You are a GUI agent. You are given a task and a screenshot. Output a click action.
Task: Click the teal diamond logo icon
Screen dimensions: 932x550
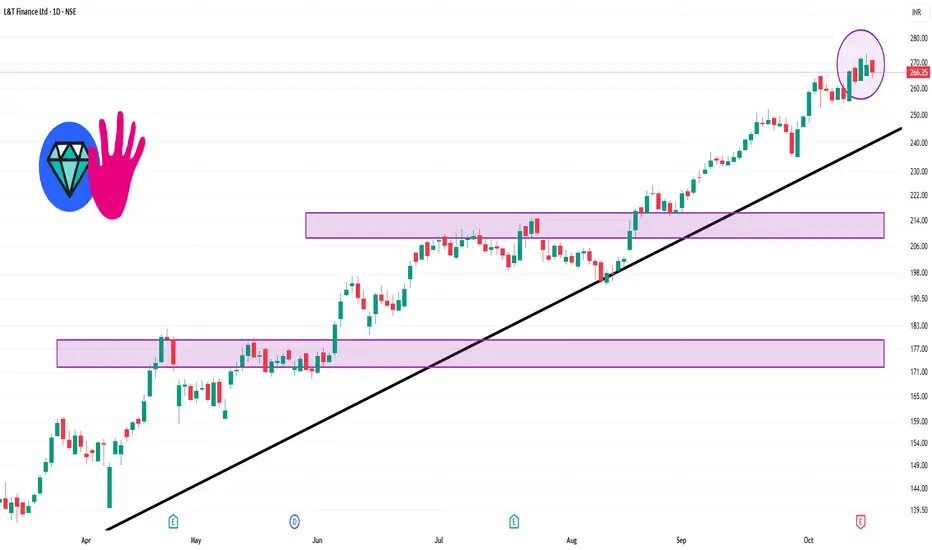point(67,167)
